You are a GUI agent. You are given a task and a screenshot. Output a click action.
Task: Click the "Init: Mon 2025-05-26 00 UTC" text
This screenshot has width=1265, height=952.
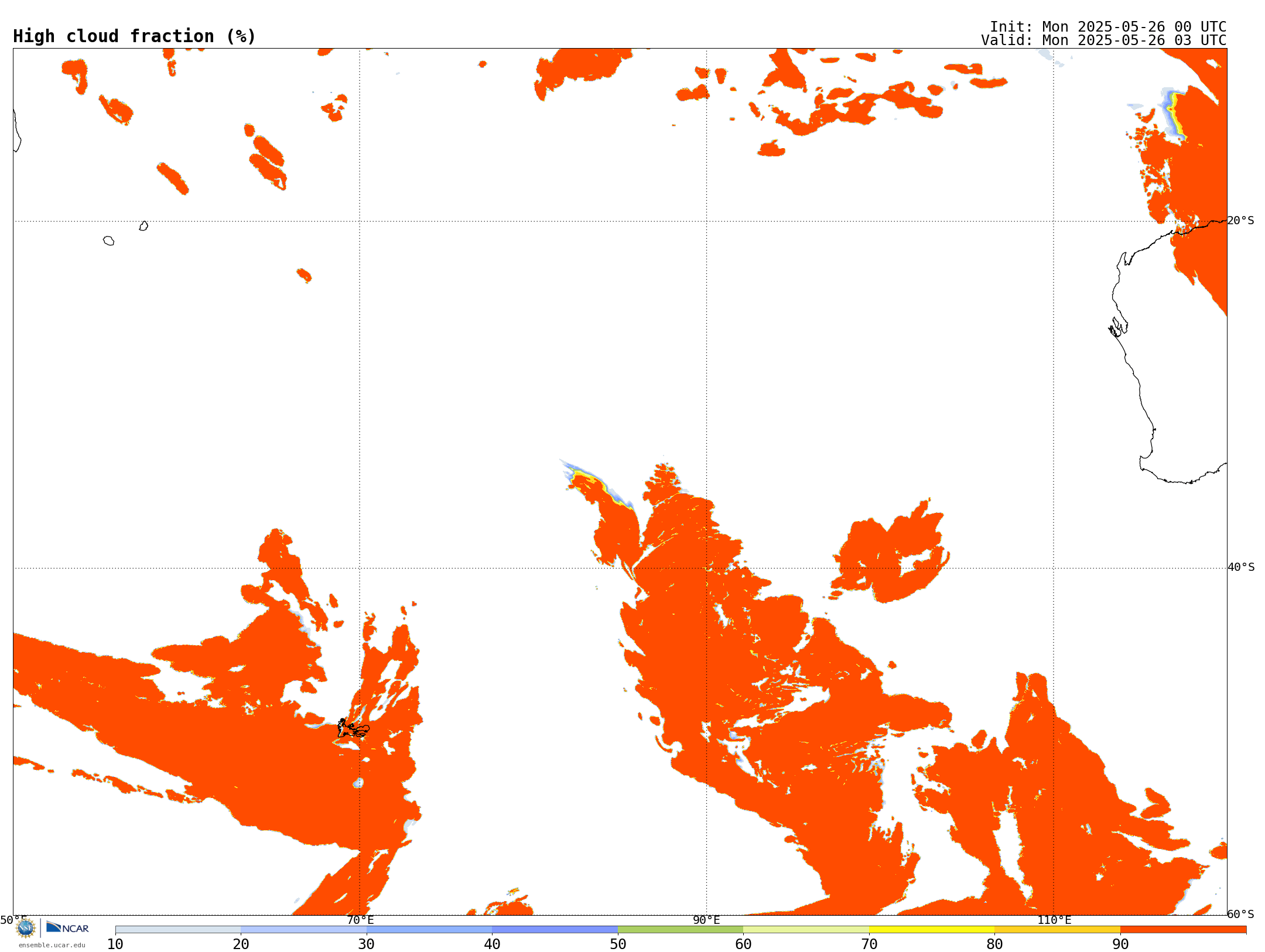pos(1108,27)
